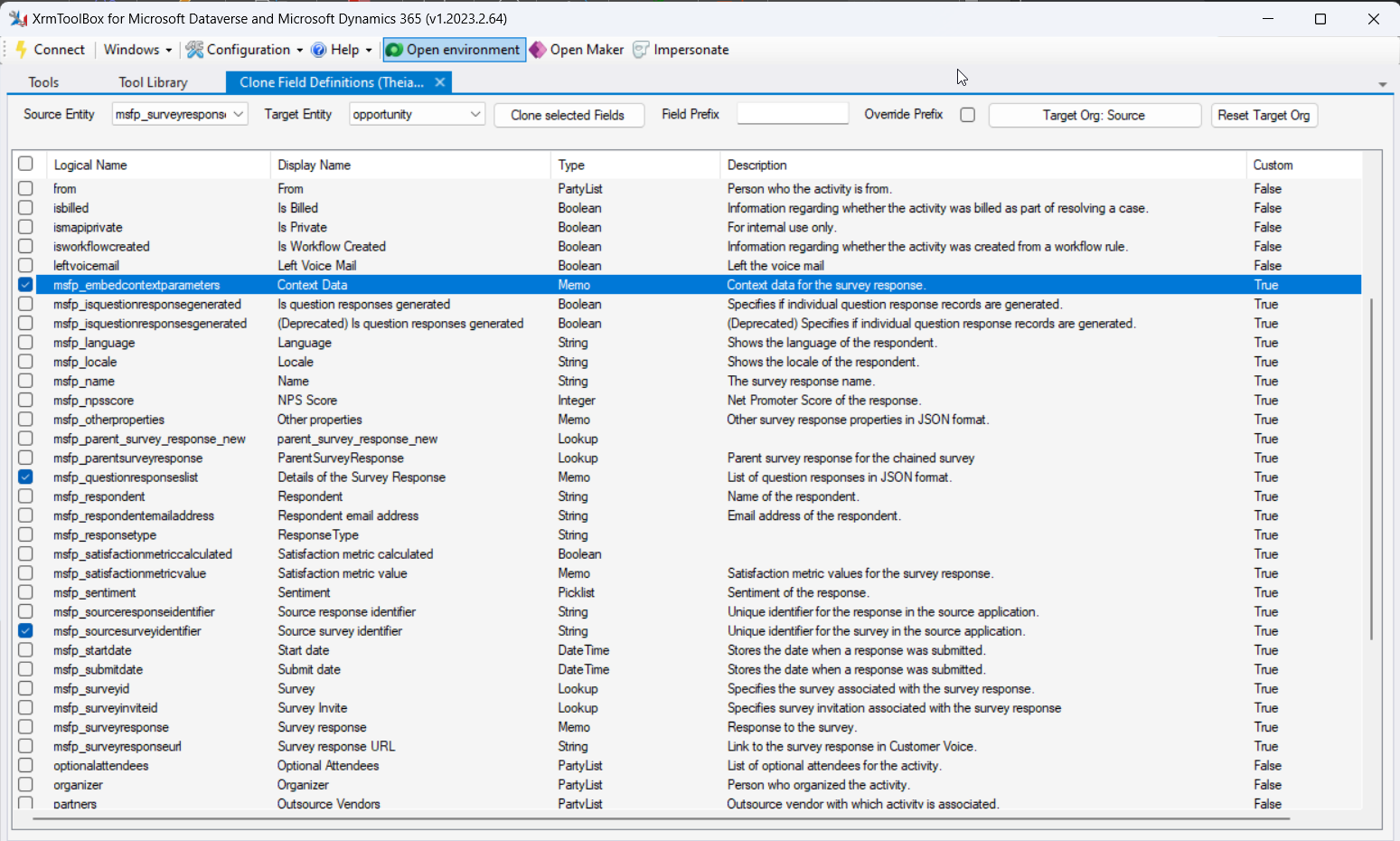This screenshot has width=1400, height=841.
Task: Expand the Windows menu dropdown
Action: click(168, 51)
